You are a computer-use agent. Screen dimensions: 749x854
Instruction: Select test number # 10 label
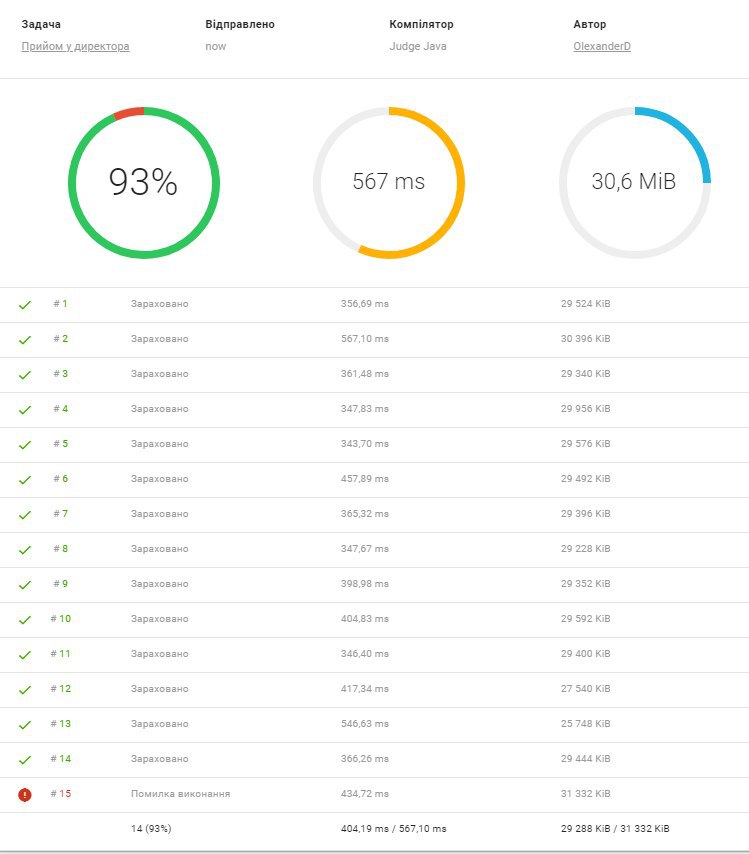[x=60, y=619]
